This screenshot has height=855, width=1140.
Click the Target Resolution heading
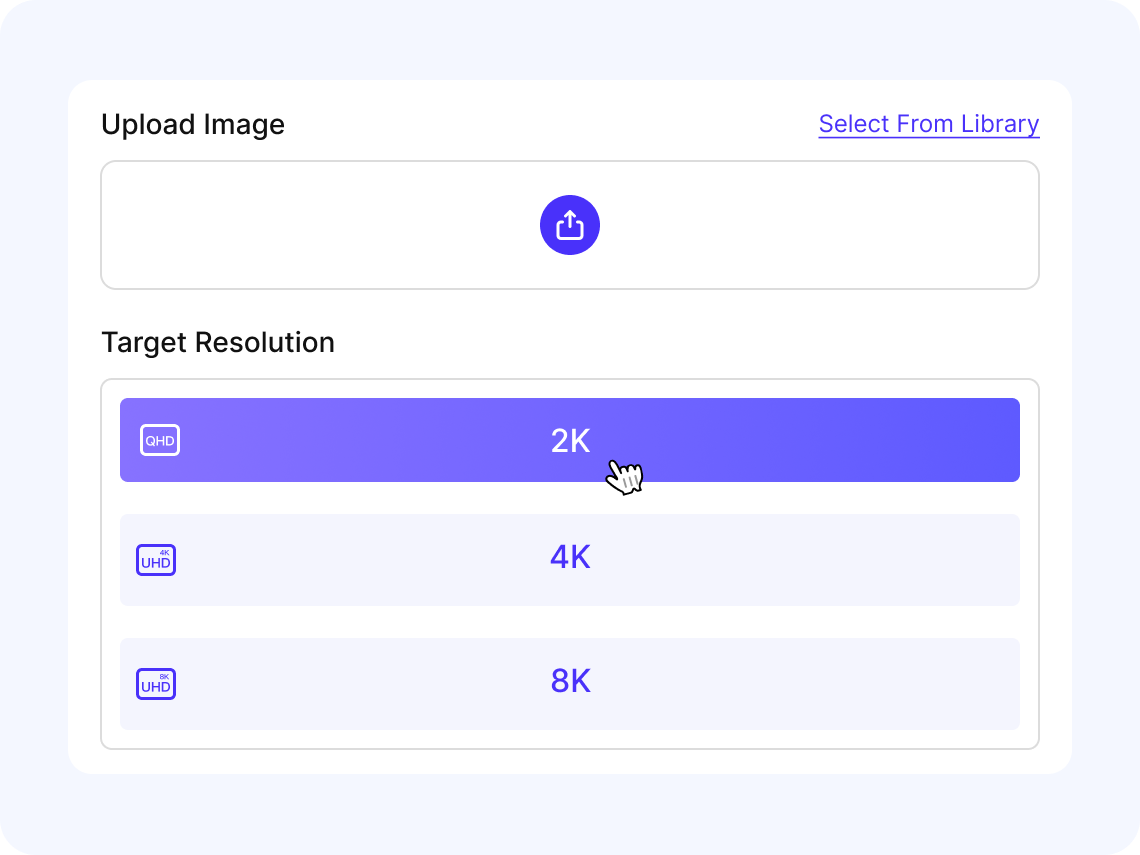click(218, 342)
